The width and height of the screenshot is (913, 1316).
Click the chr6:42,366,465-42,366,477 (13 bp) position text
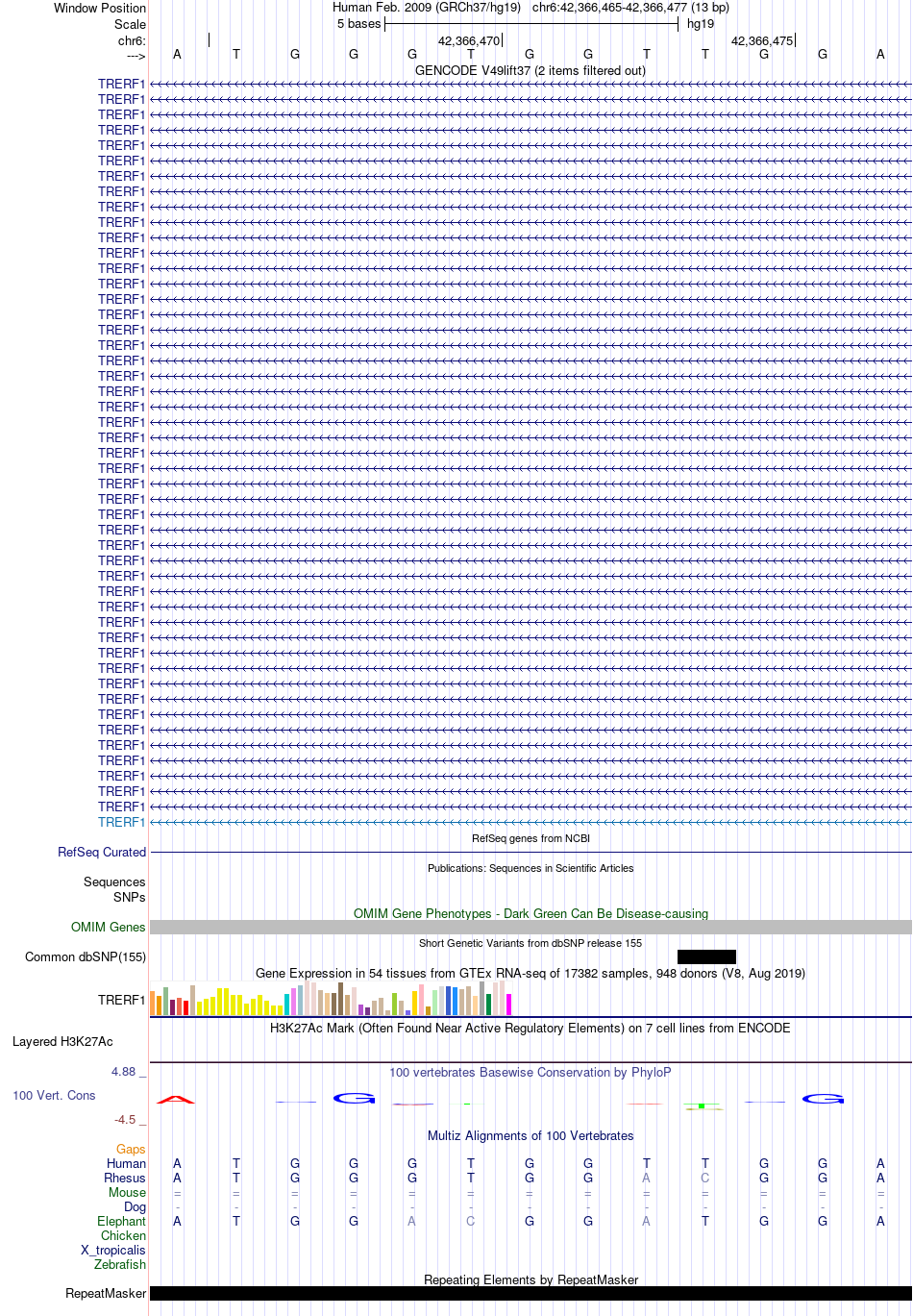click(630, 8)
